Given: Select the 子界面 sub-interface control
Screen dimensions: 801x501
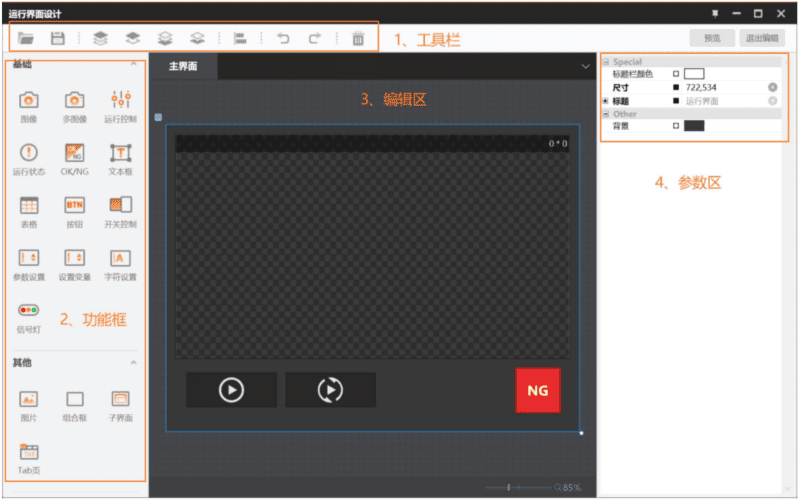Looking at the screenshot, I should pos(121,405).
